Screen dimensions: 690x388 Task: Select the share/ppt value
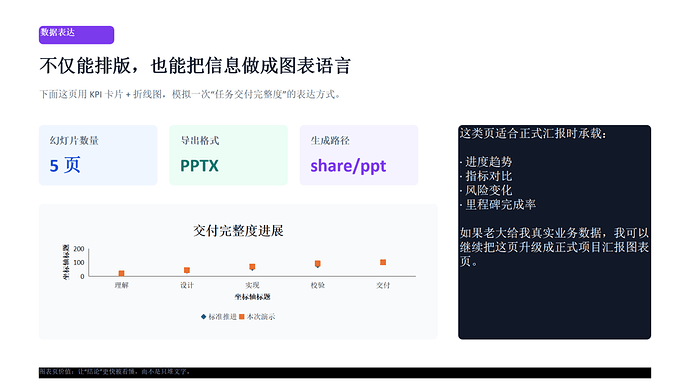(348, 166)
